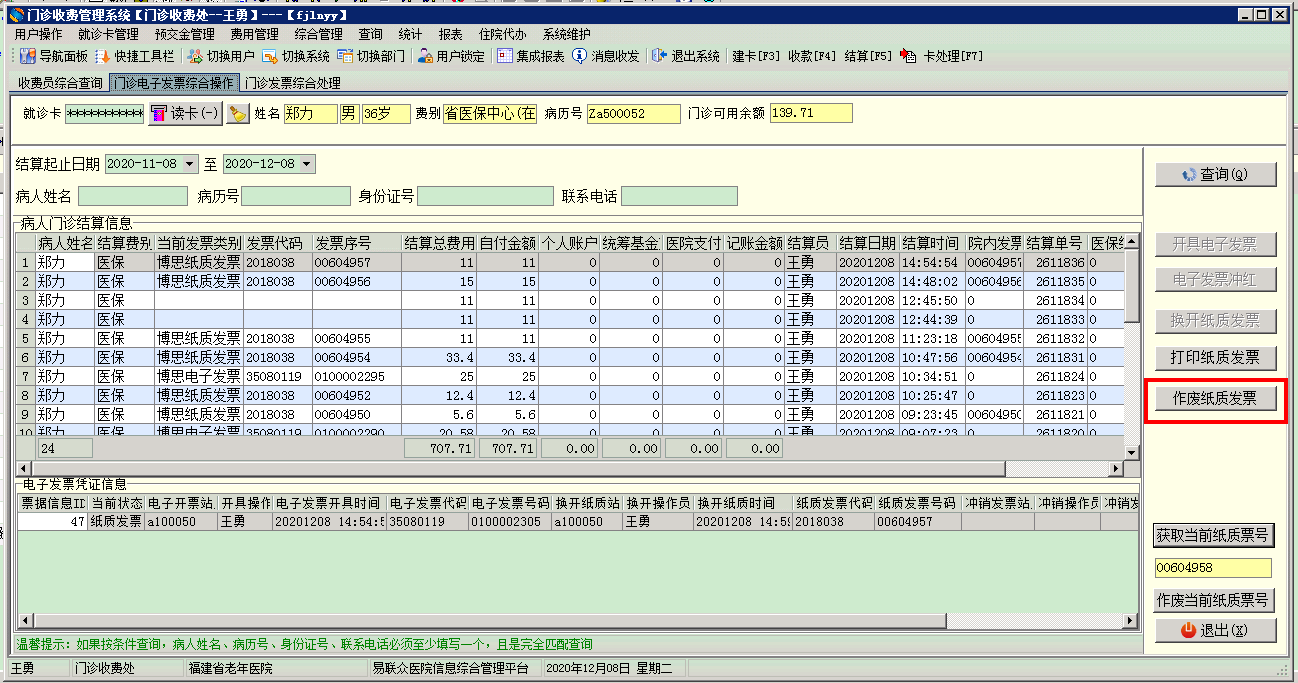The height and width of the screenshot is (683, 1298).
Task: Open the 报表 menu
Action: [x=450, y=34]
